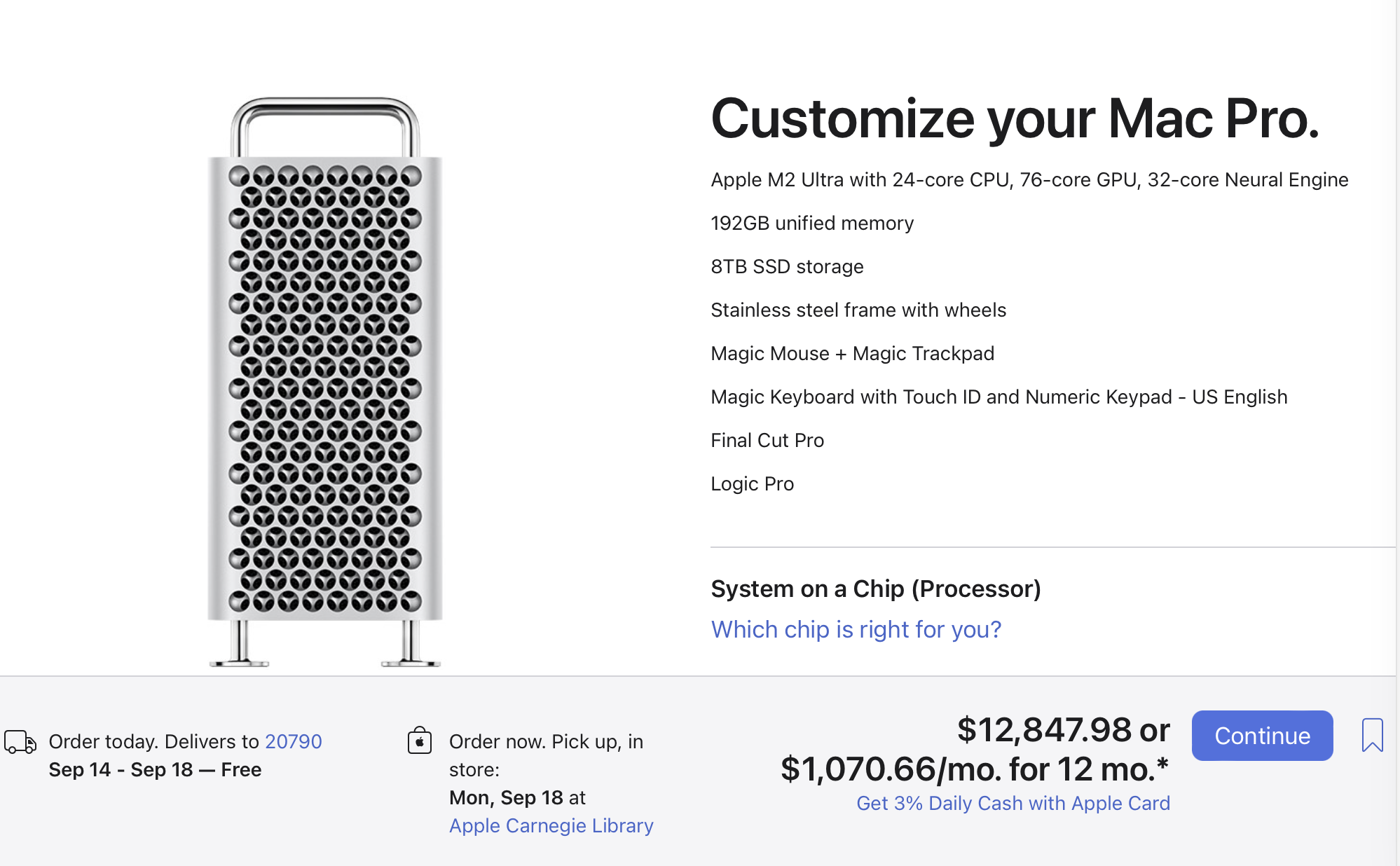1400x866 pixels.
Task: Click the 'Logic Pro' summary item
Action: click(752, 484)
